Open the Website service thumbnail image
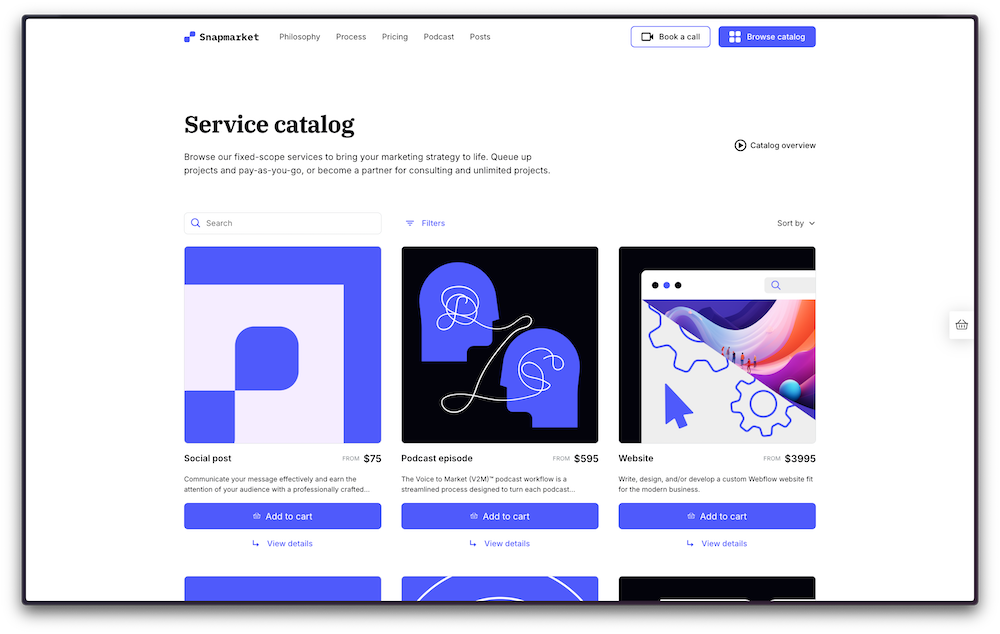This screenshot has width=1000, height=634. coord(717,345)
